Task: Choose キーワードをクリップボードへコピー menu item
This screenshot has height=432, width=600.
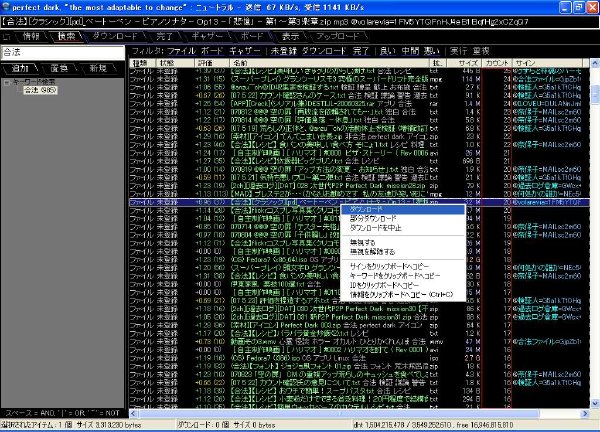Action: pyautogui.click(x=403, y=276)
